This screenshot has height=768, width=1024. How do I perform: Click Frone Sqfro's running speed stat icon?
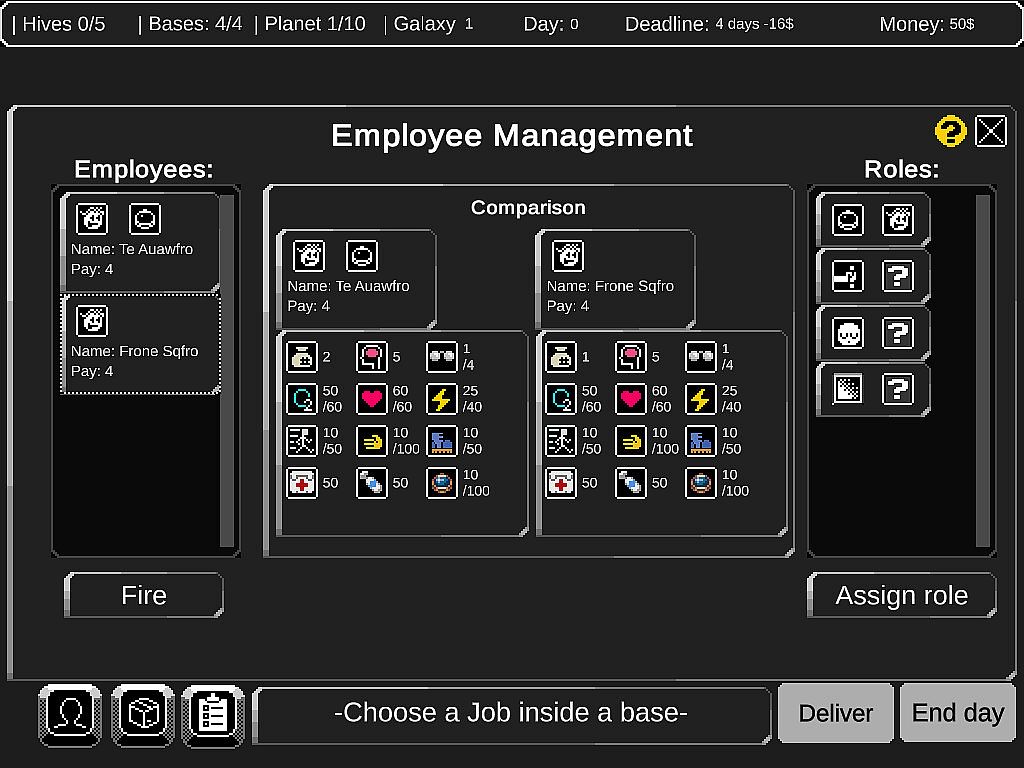pyautogui.click(x=561, y=441)
